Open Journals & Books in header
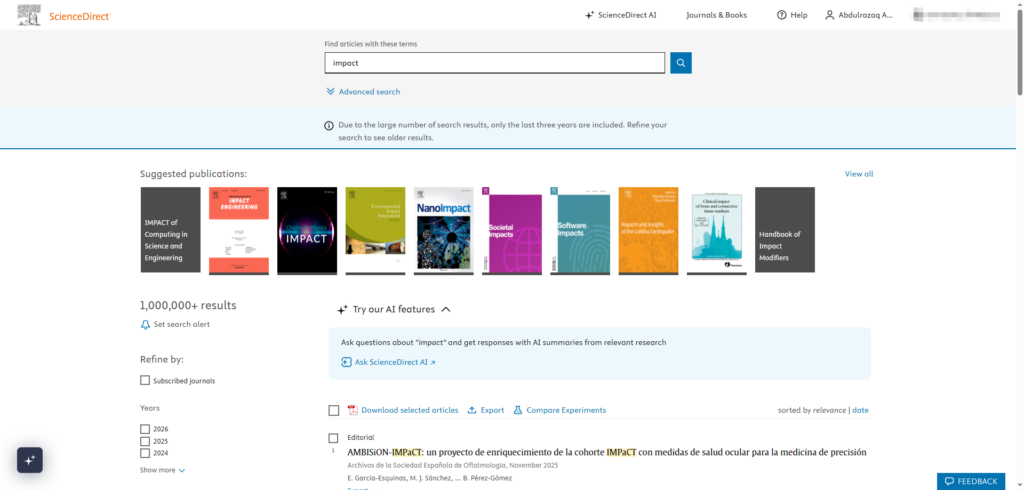This screenshot has height=490, width=1024. 716,15
